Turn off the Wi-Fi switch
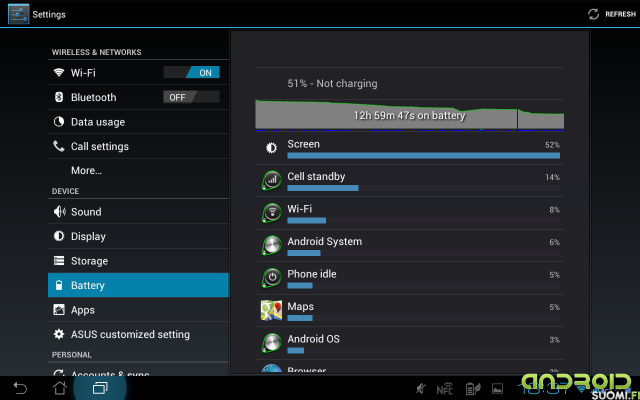This screenshot has width=640, height=400. [191, 73]
